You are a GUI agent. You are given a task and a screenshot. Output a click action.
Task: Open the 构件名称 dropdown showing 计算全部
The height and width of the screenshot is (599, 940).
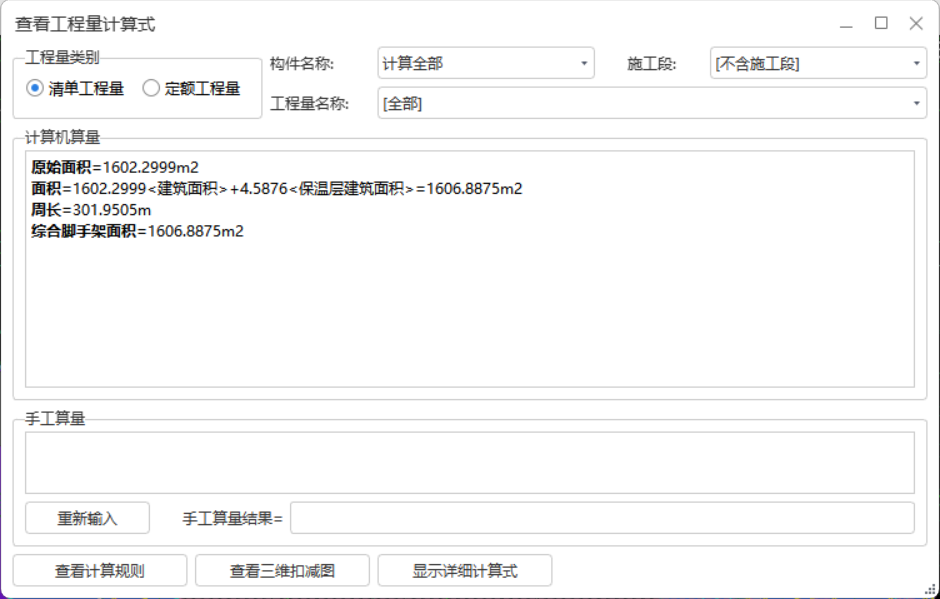click(486, 63)
